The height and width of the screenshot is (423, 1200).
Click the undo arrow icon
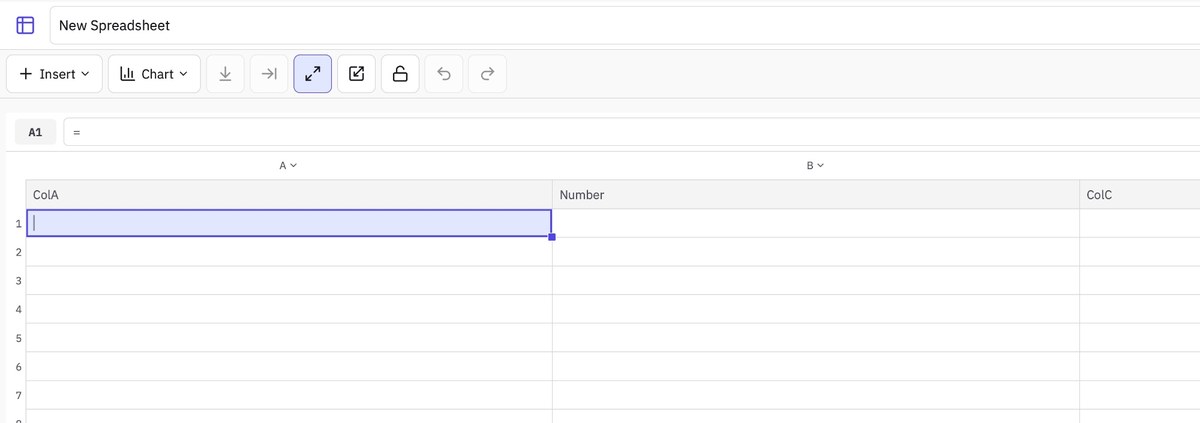pyautogui.click(x=444, y=74)
